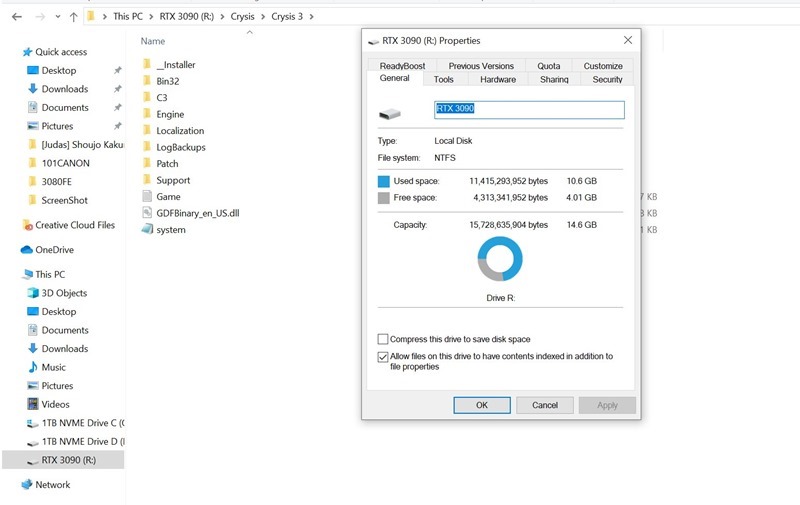Select Pictures icon under This PC
The height and width of the screenshot is (505, 800).
point(33,386)
